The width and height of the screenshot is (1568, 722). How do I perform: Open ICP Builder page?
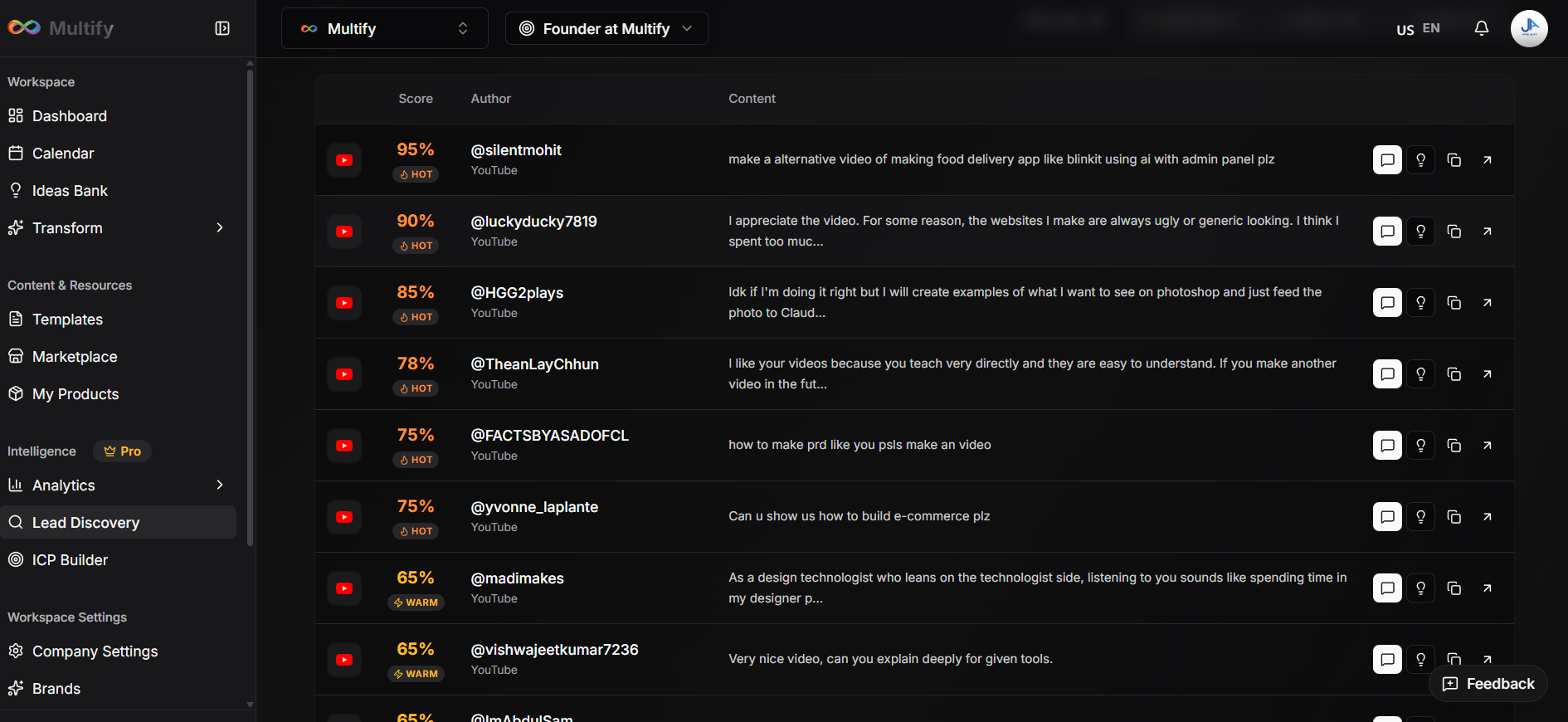pos(70,560)
